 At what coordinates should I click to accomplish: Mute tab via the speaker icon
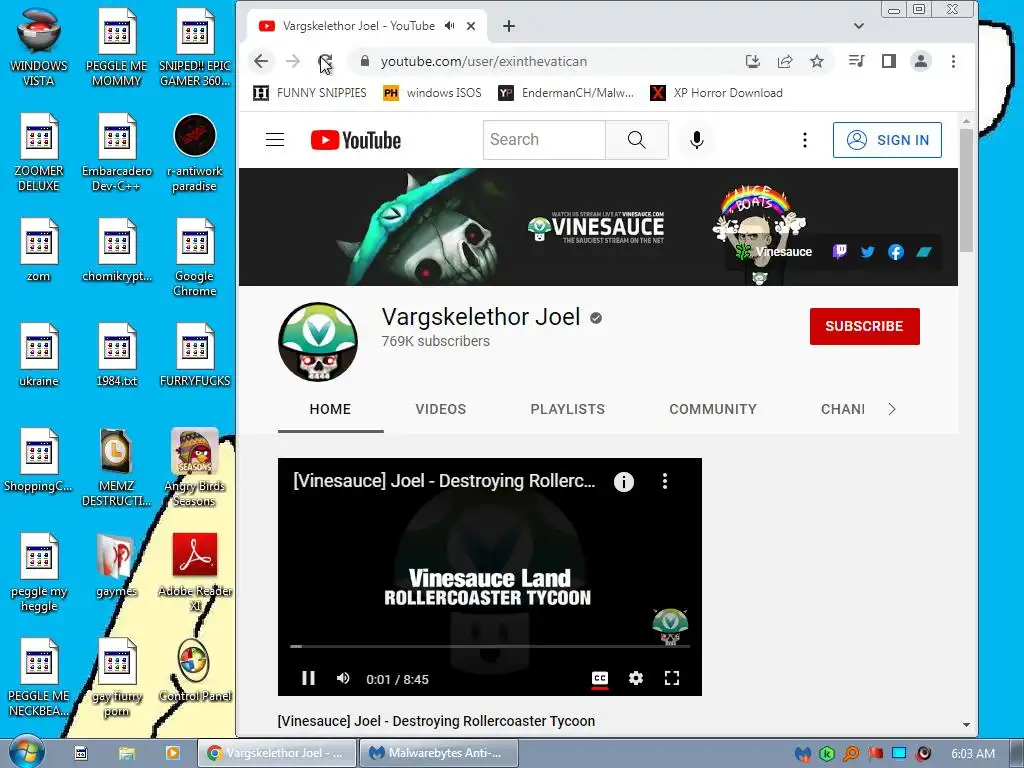(449, 26)
